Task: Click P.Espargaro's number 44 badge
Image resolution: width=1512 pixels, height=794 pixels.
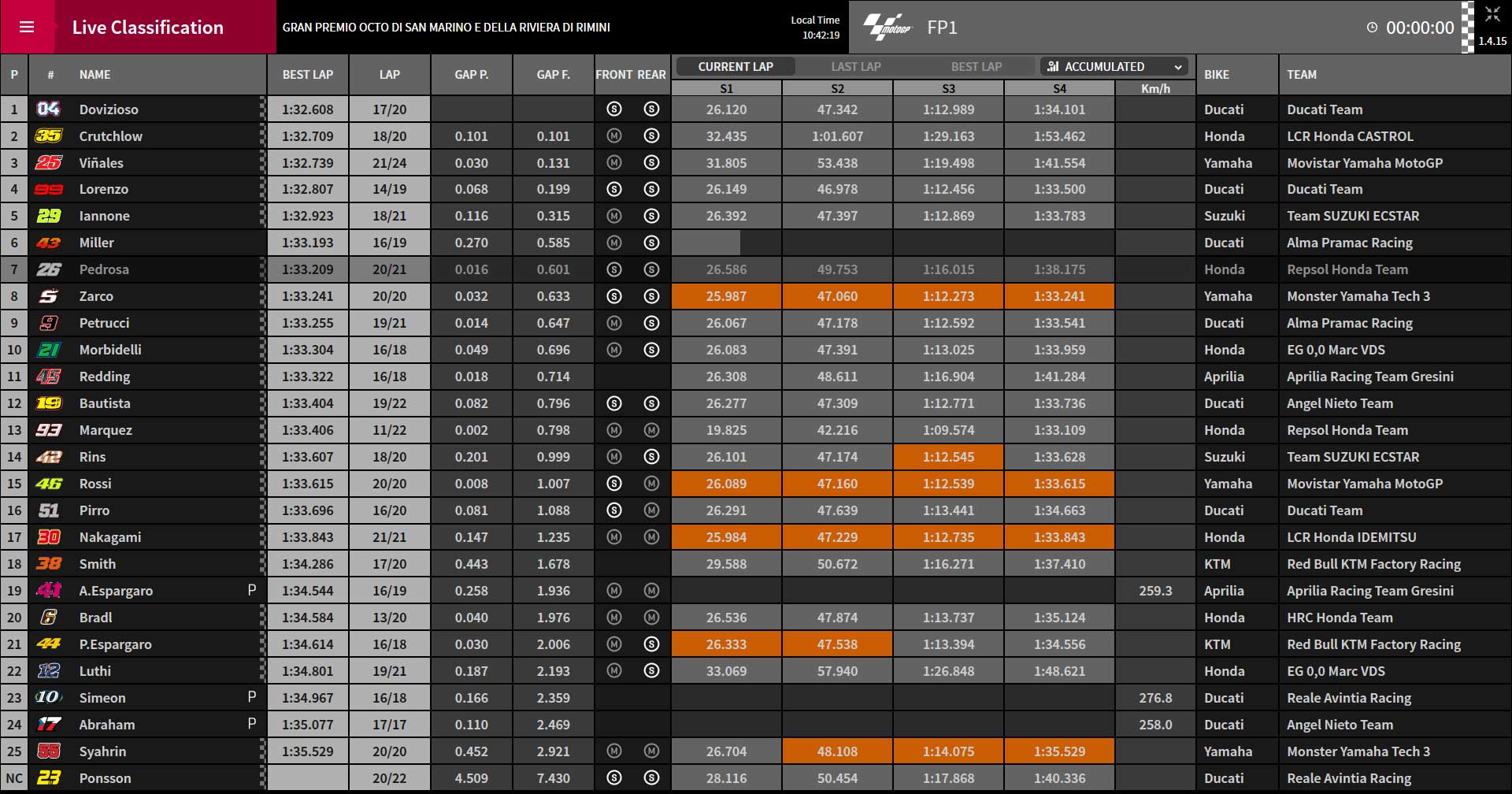Action: 48,644
